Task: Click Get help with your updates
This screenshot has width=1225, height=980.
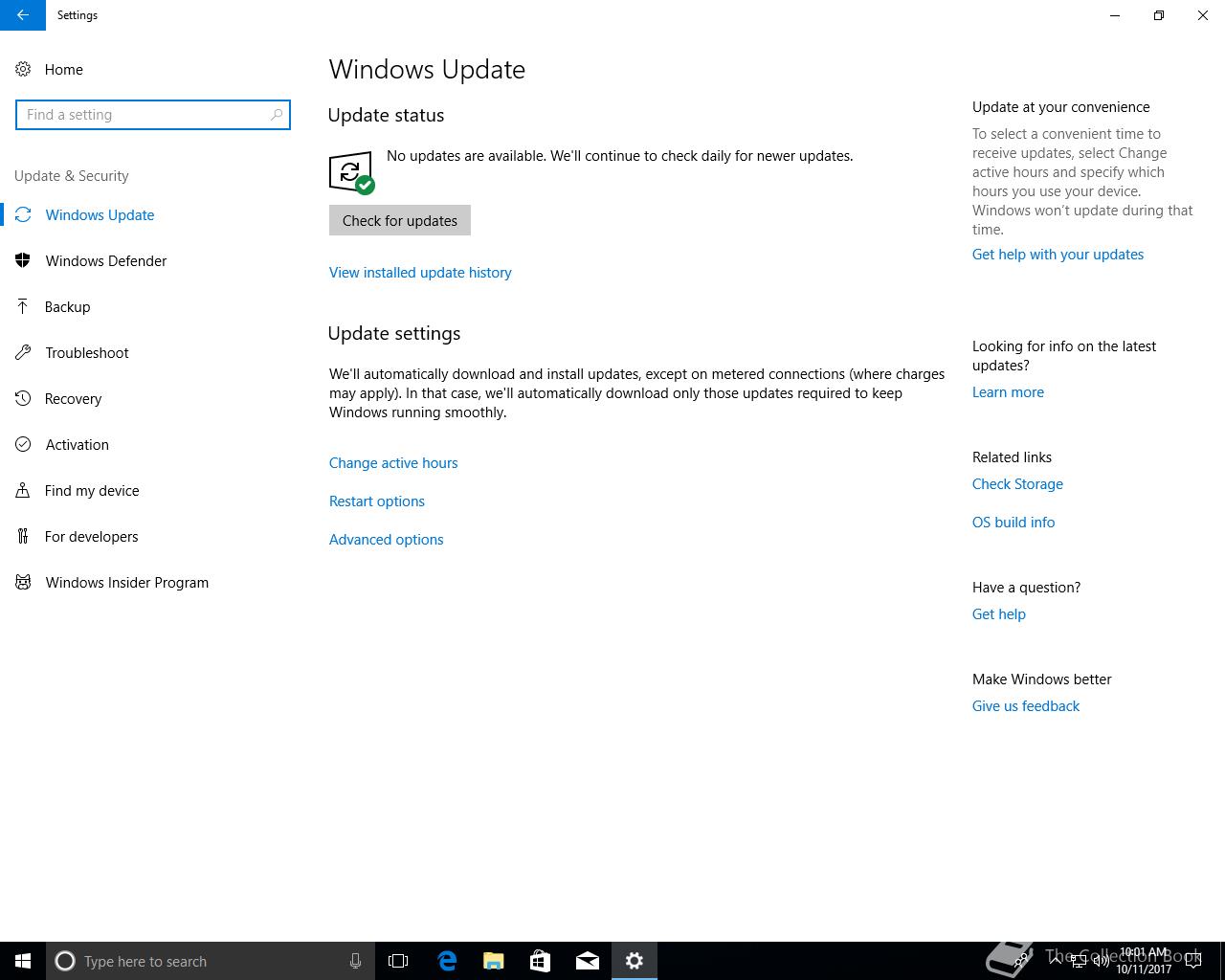Action: 1058,255
